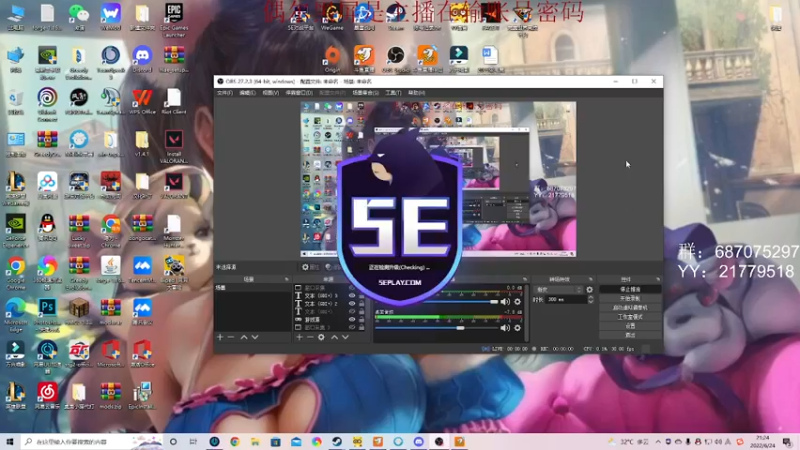Image resolution: width=800 pixels, height=450 pixels.
Task: Open the 文件(F) menu in OBS
Action: click(224, 93)
